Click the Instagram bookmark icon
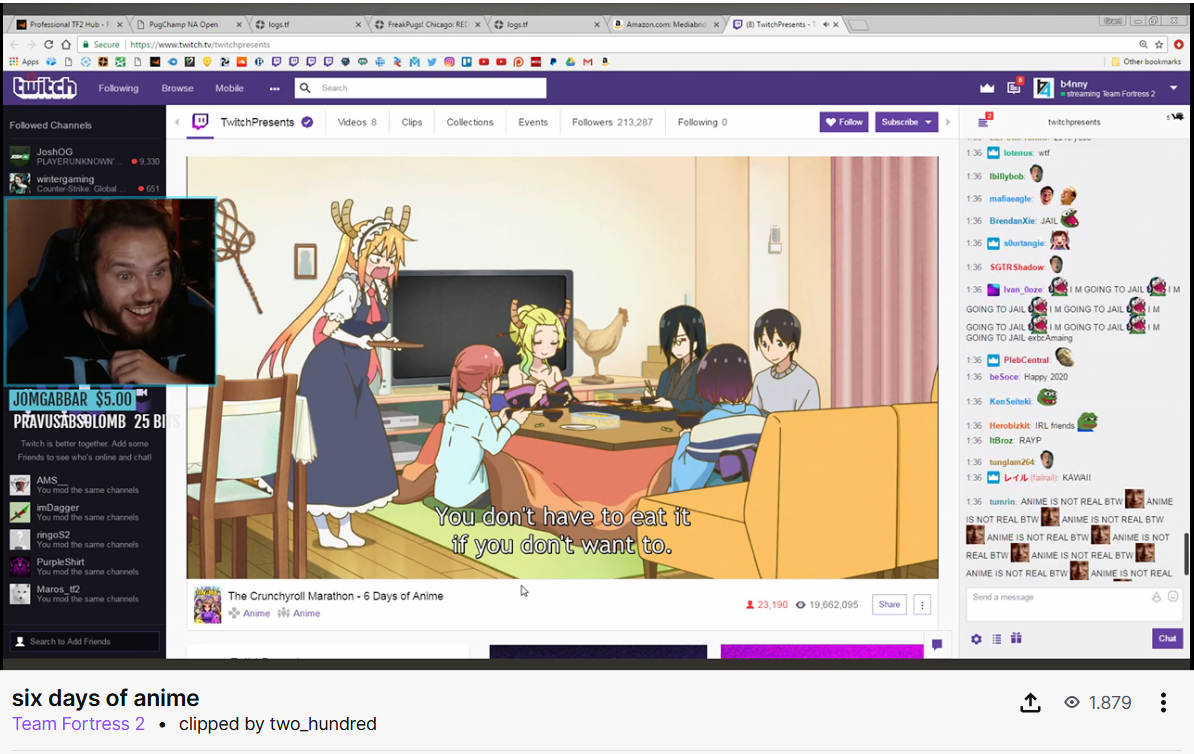This screenshot has height=754, width=1194. coord(449,62)
